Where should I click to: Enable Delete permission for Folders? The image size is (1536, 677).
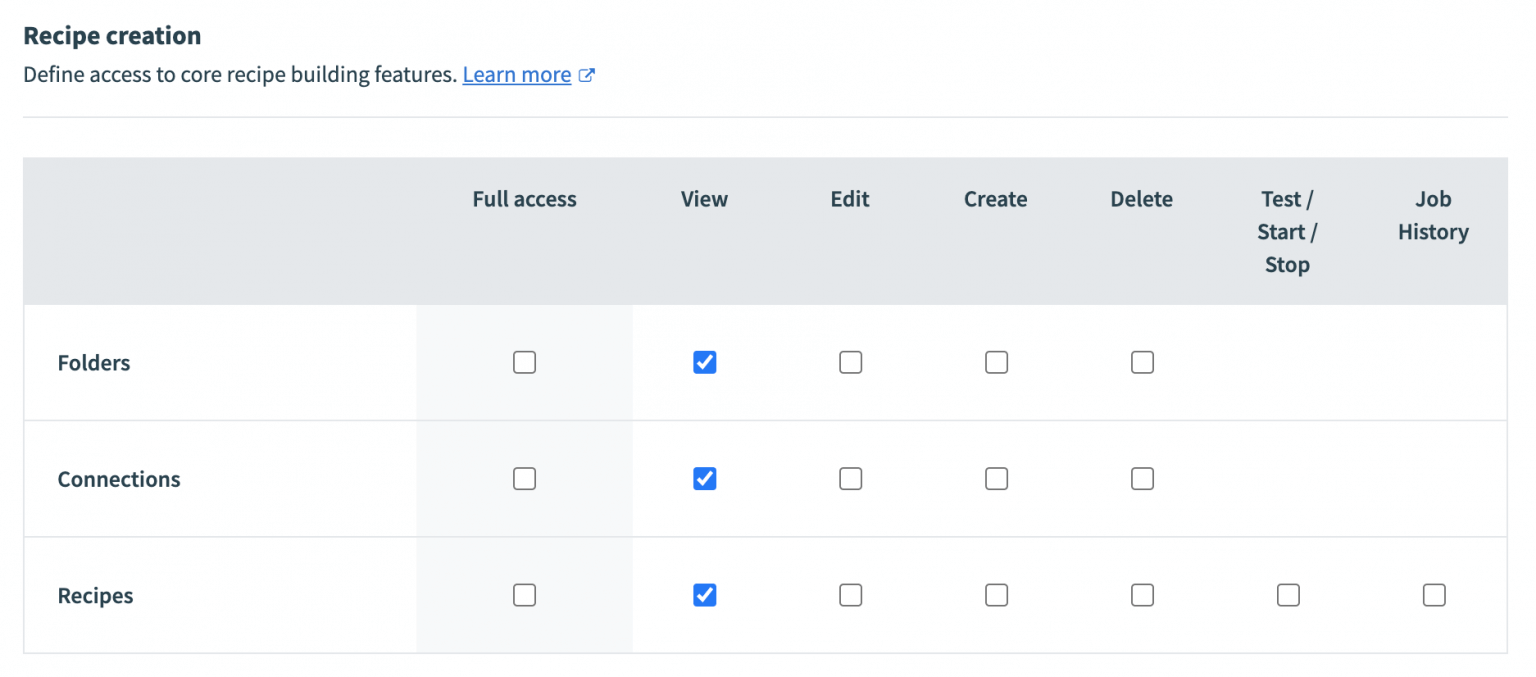coord(1142,362)
